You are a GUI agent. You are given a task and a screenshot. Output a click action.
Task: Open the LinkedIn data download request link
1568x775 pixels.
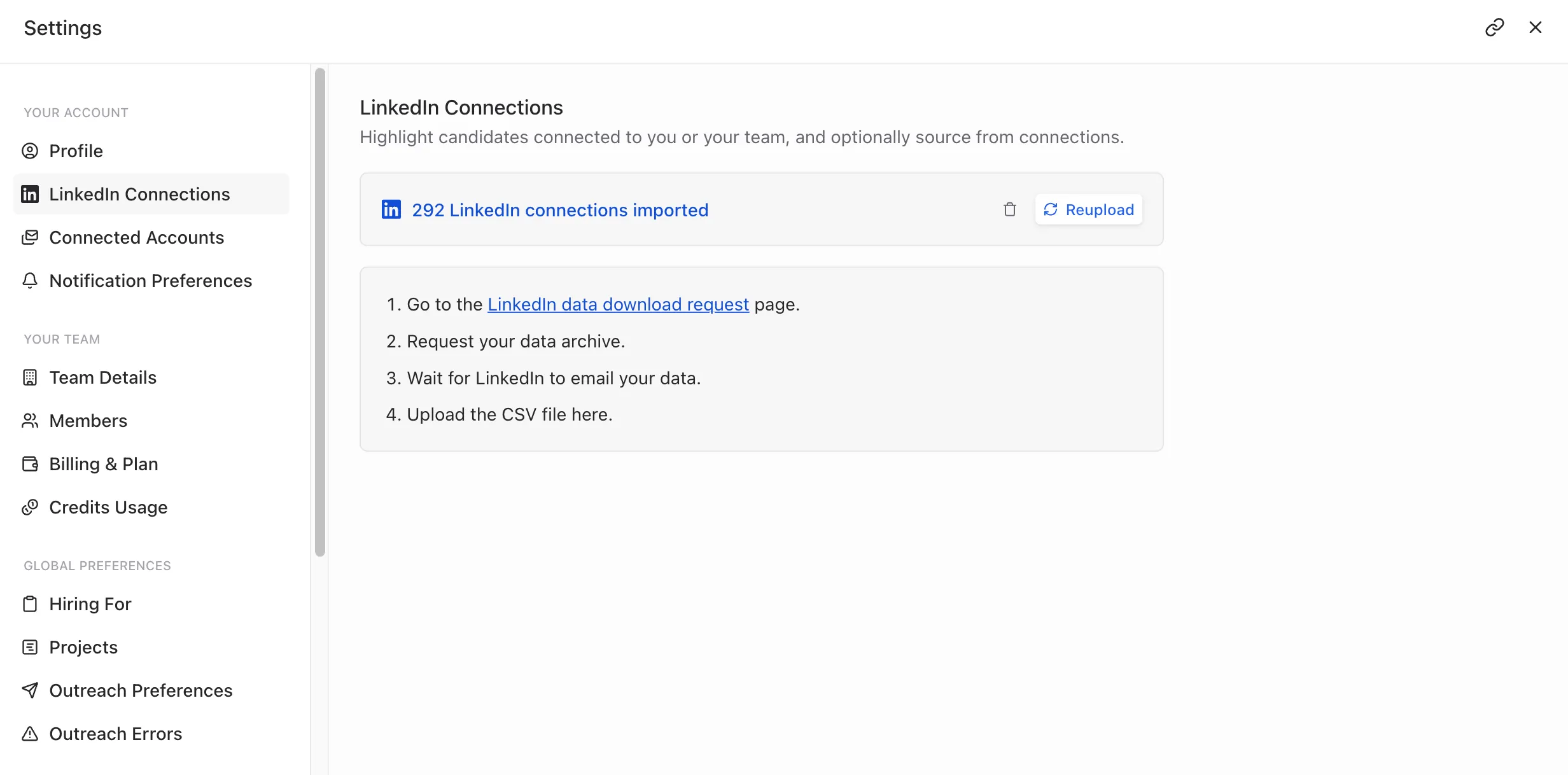tap(618, 304)
